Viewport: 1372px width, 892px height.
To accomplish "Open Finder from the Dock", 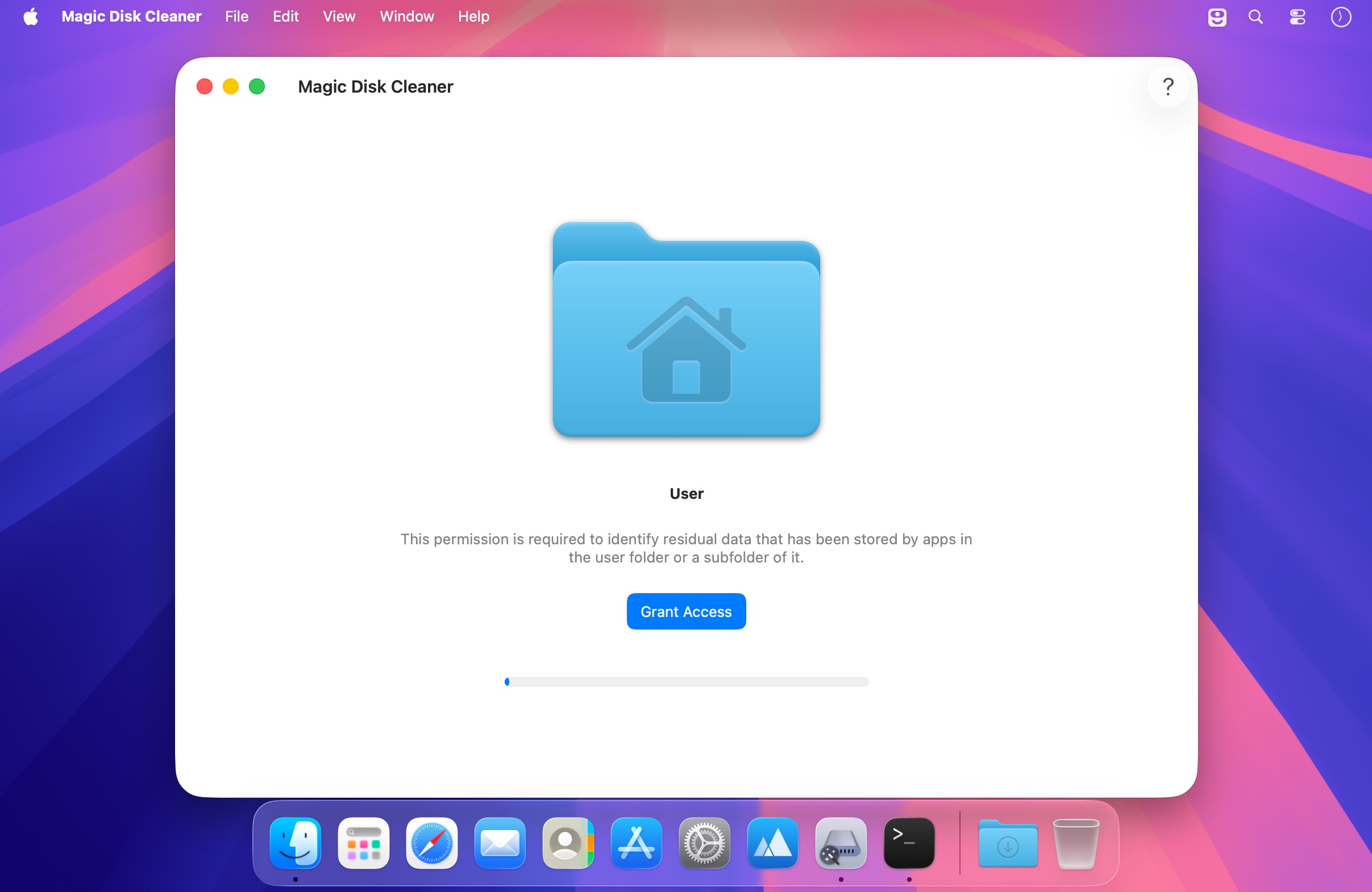I will [295, 843].
